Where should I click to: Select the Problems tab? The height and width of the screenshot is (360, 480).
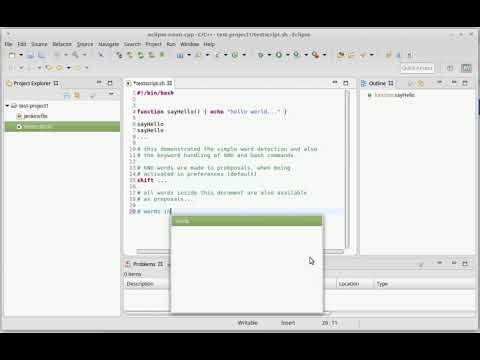[x=145, y=264]
